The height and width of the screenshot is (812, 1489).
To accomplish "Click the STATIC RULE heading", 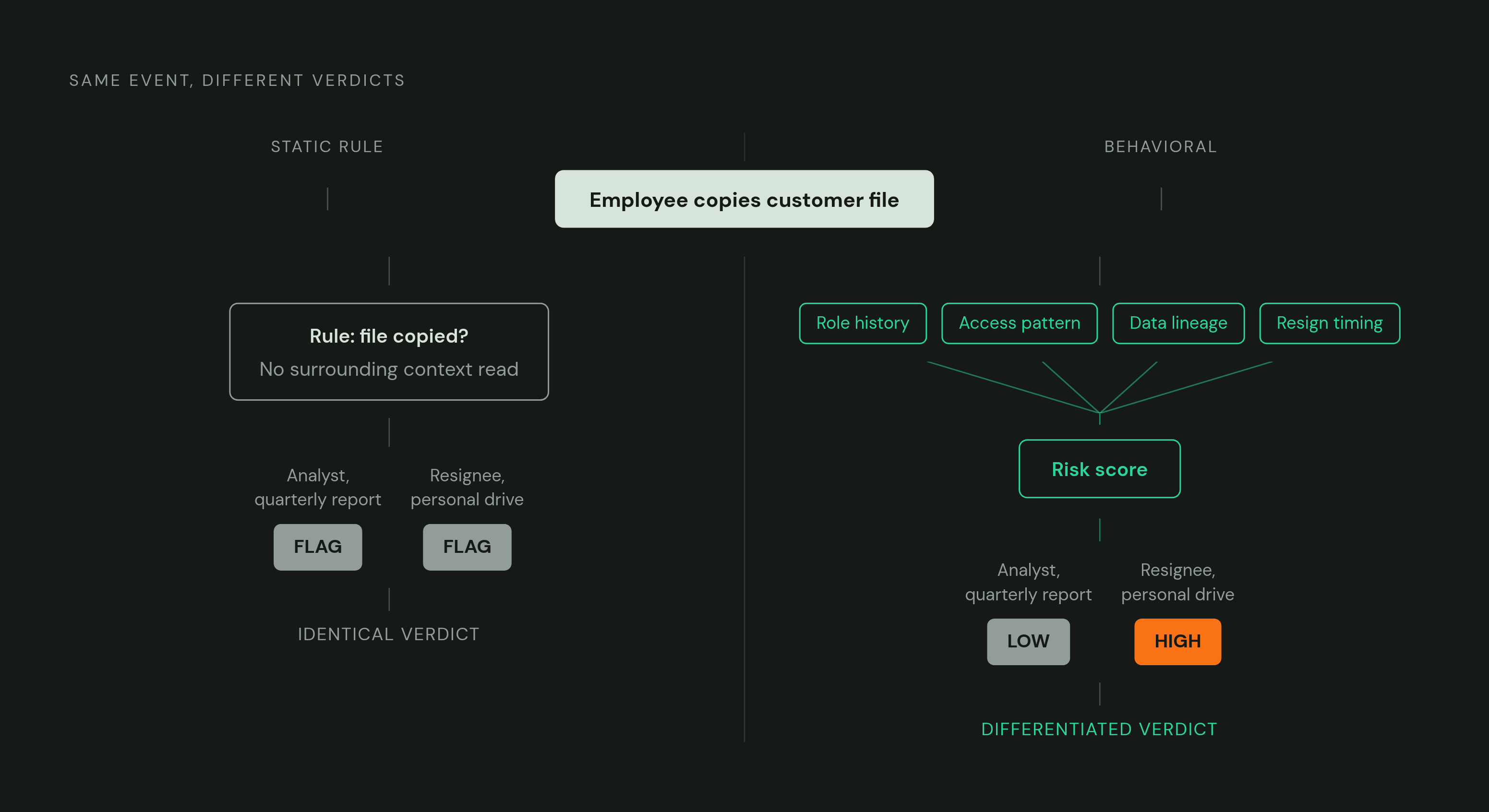I will (x=327, y=147).
